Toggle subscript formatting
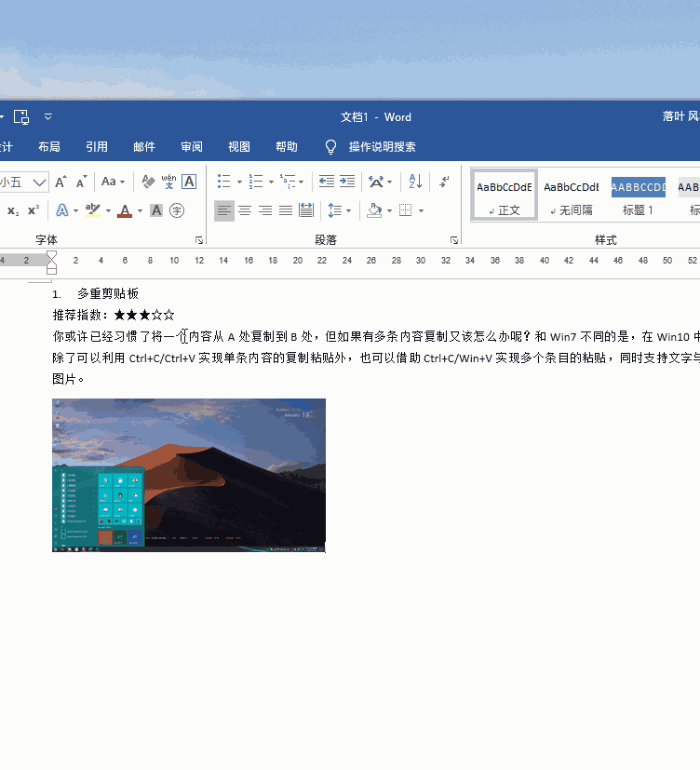 point(13,211)
